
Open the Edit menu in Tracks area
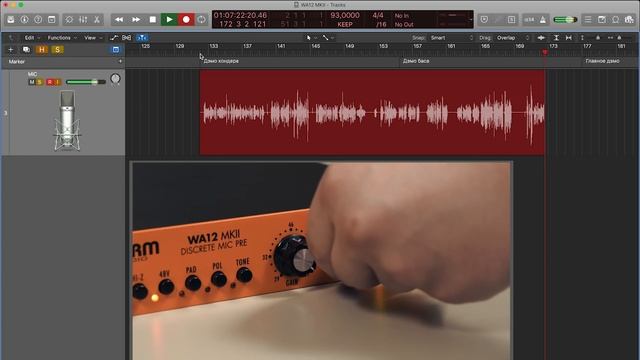click(x=32, y=38)
